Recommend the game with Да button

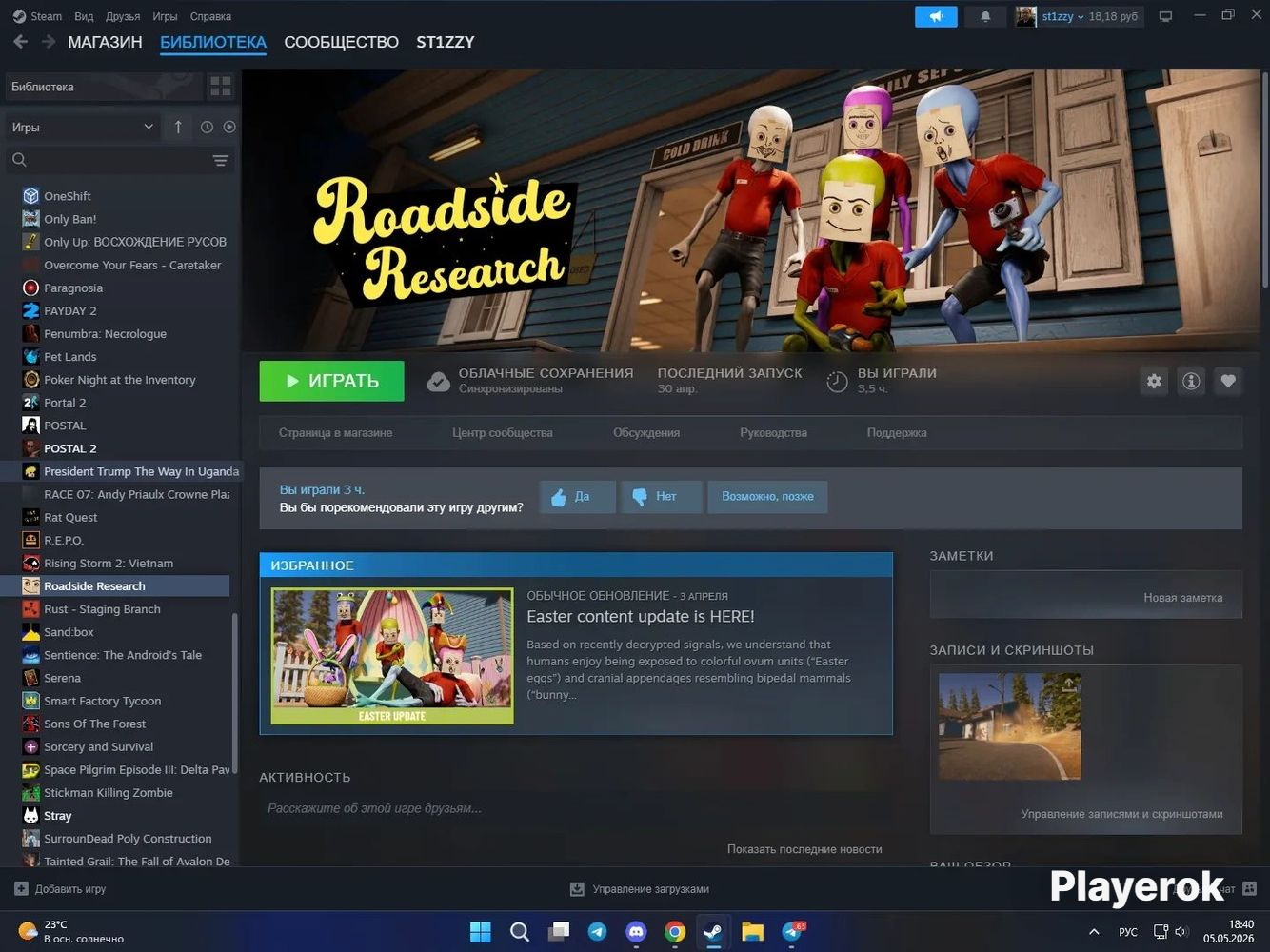[577, 496]
